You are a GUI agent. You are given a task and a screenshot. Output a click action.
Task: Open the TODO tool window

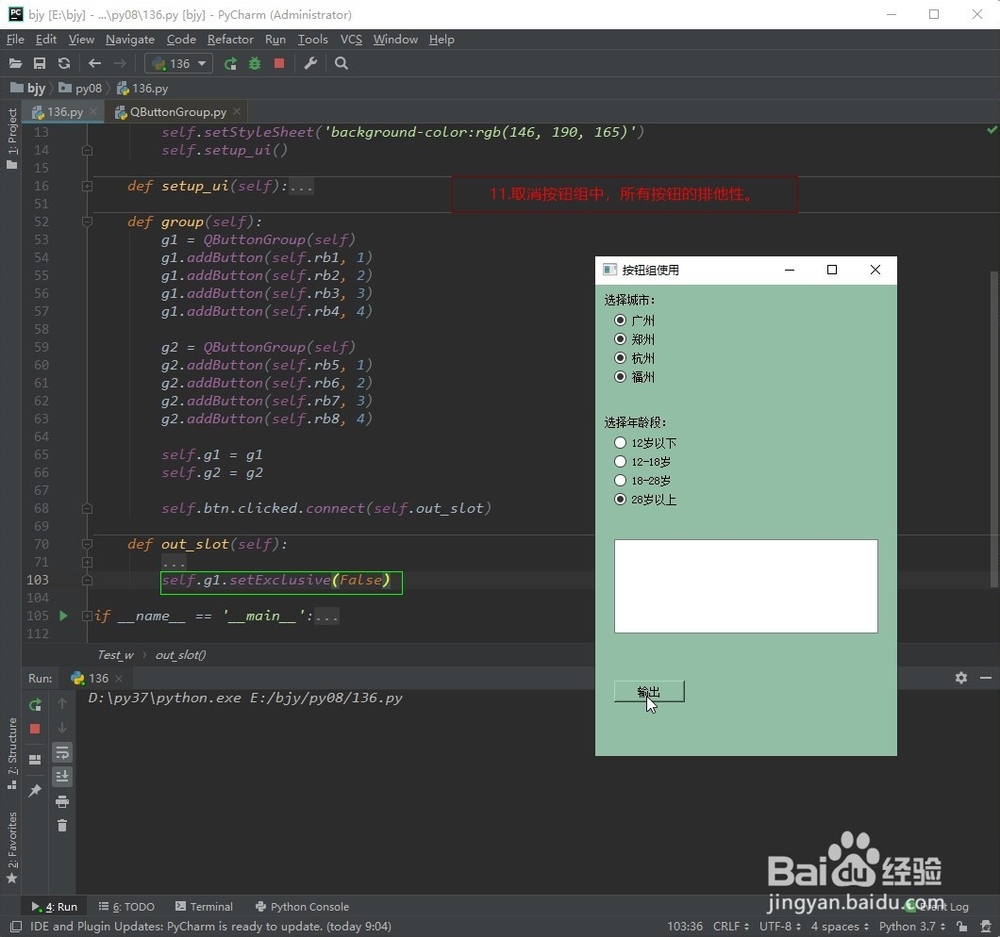tap(127, 906)
